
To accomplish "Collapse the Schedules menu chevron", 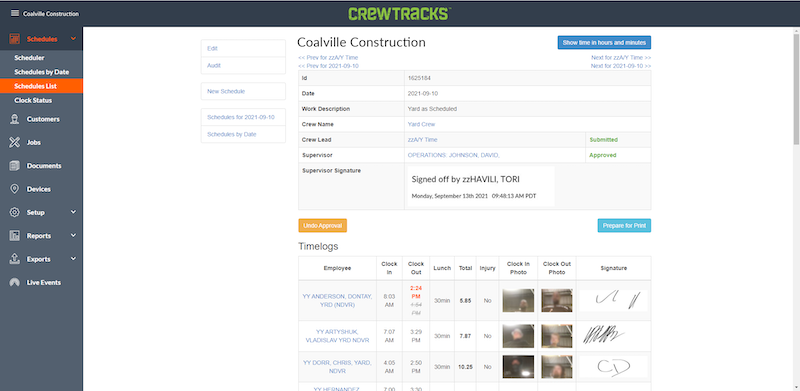I will [x=73, y=39].
